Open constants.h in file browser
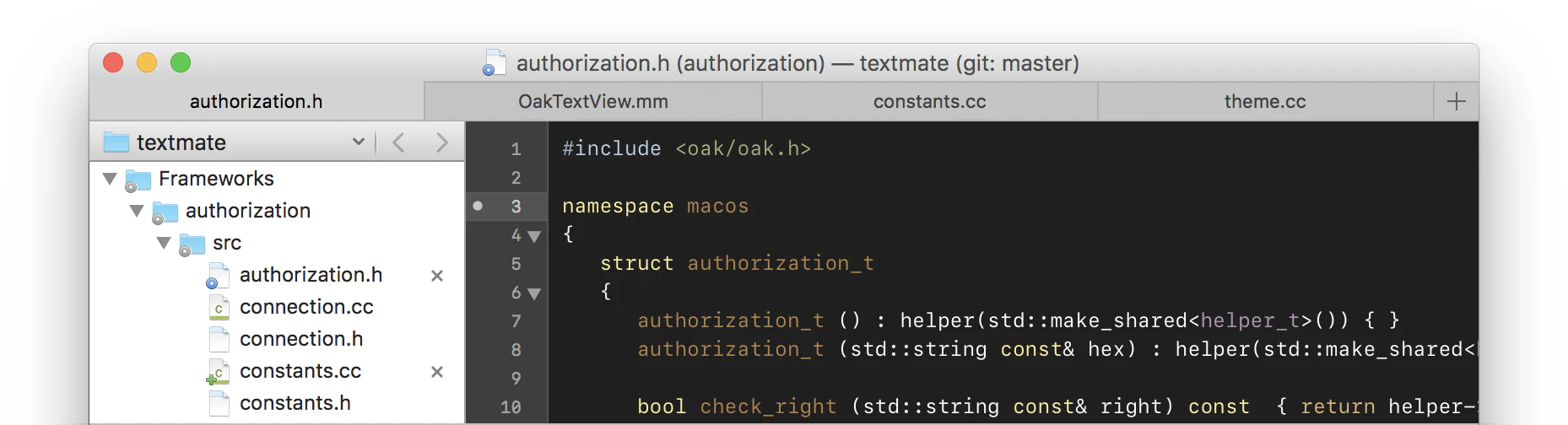This screenshot has width=1568, height=425. click(x=295, y=403)
